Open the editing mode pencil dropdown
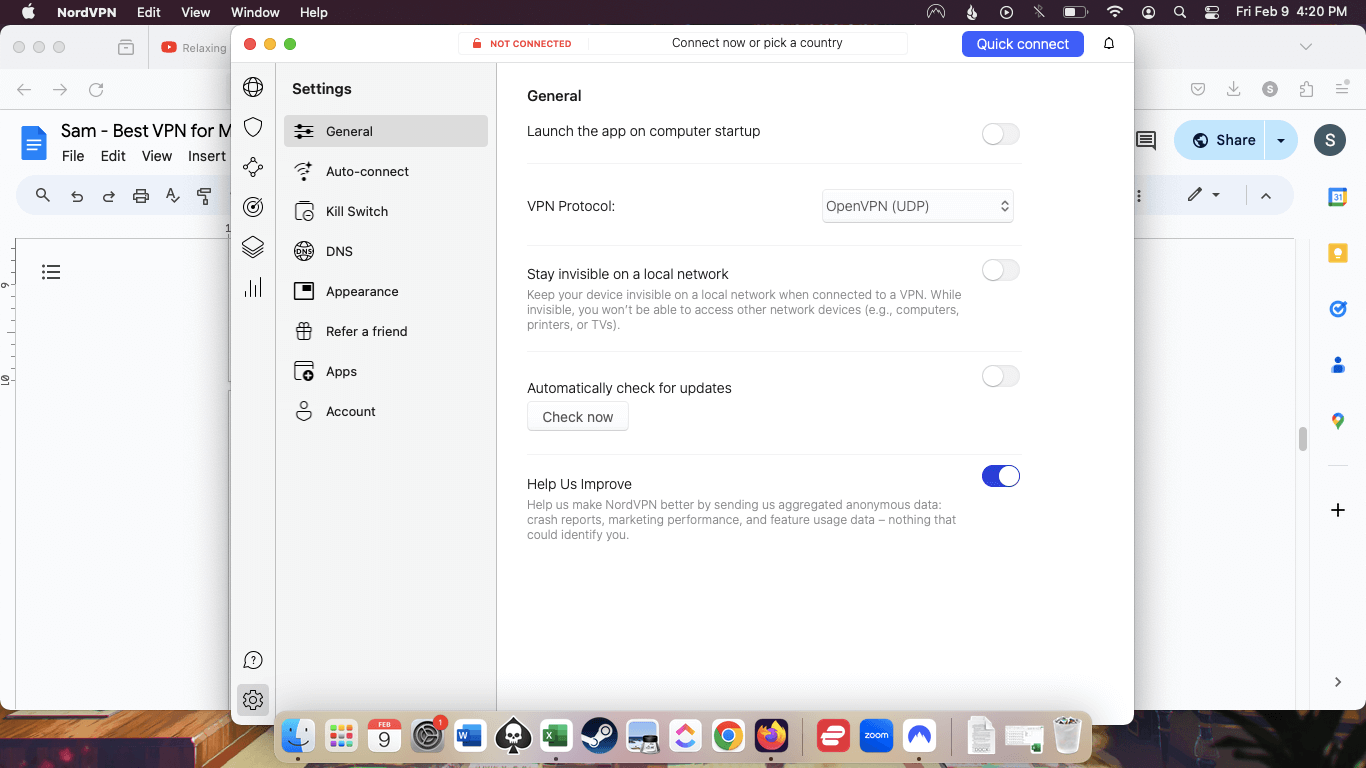This screenshot has height=768, width=1366. tap(1204, 195)
